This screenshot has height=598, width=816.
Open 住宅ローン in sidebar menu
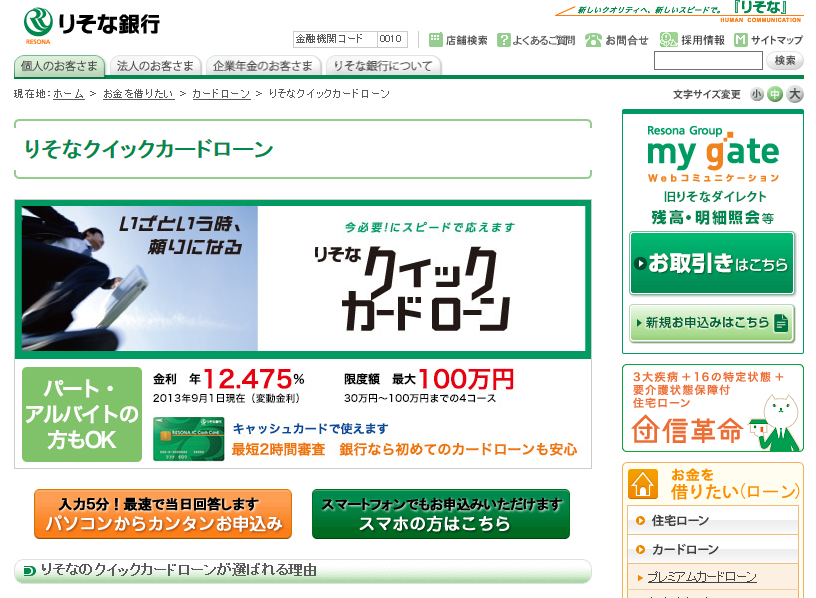712,520
